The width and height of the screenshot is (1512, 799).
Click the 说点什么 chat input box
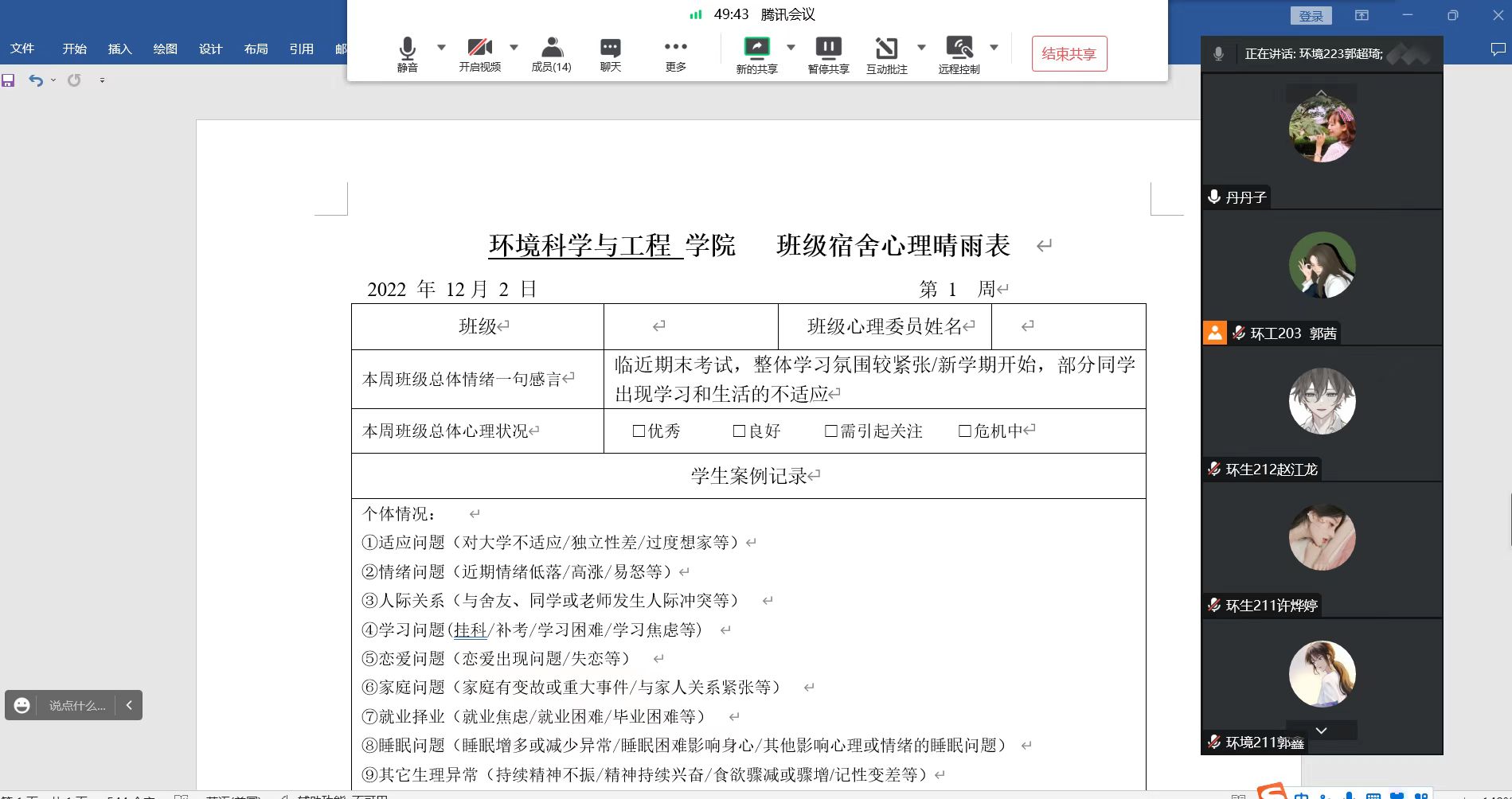pyautogui.click(x=77, y=706)
